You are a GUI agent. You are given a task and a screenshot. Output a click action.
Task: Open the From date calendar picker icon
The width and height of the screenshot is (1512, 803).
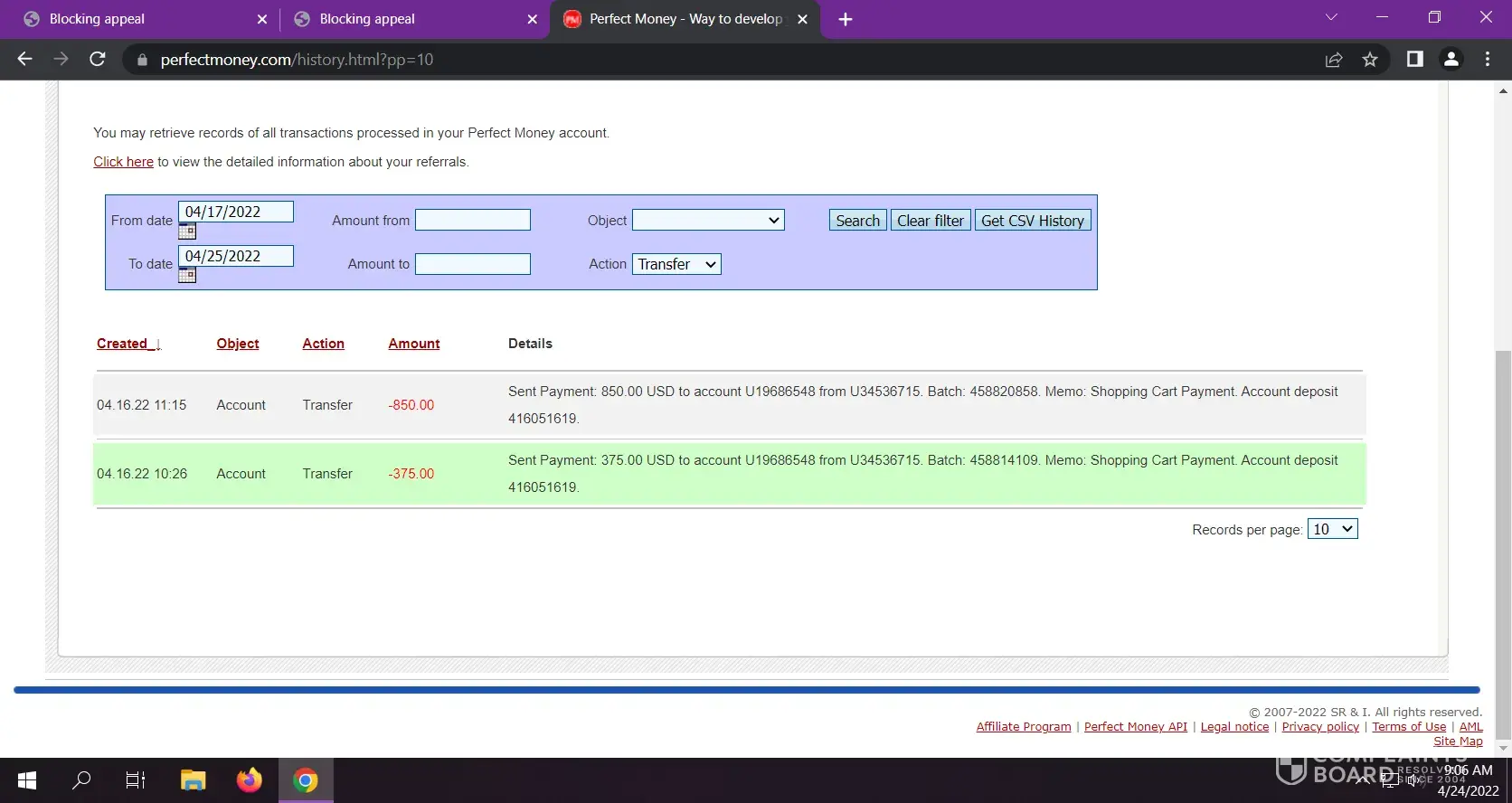pyautogui.click(x=187, y=231)
